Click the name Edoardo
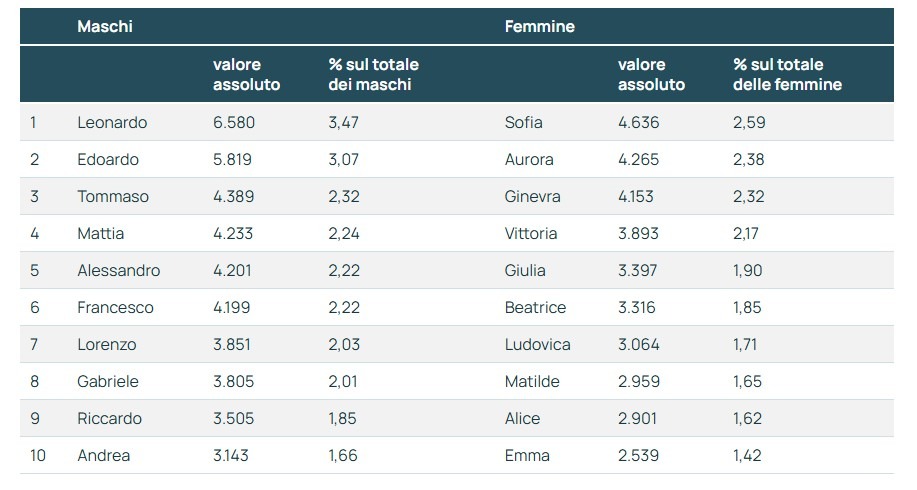This screenshot has width=917, height=490. [x=108, y=160]
